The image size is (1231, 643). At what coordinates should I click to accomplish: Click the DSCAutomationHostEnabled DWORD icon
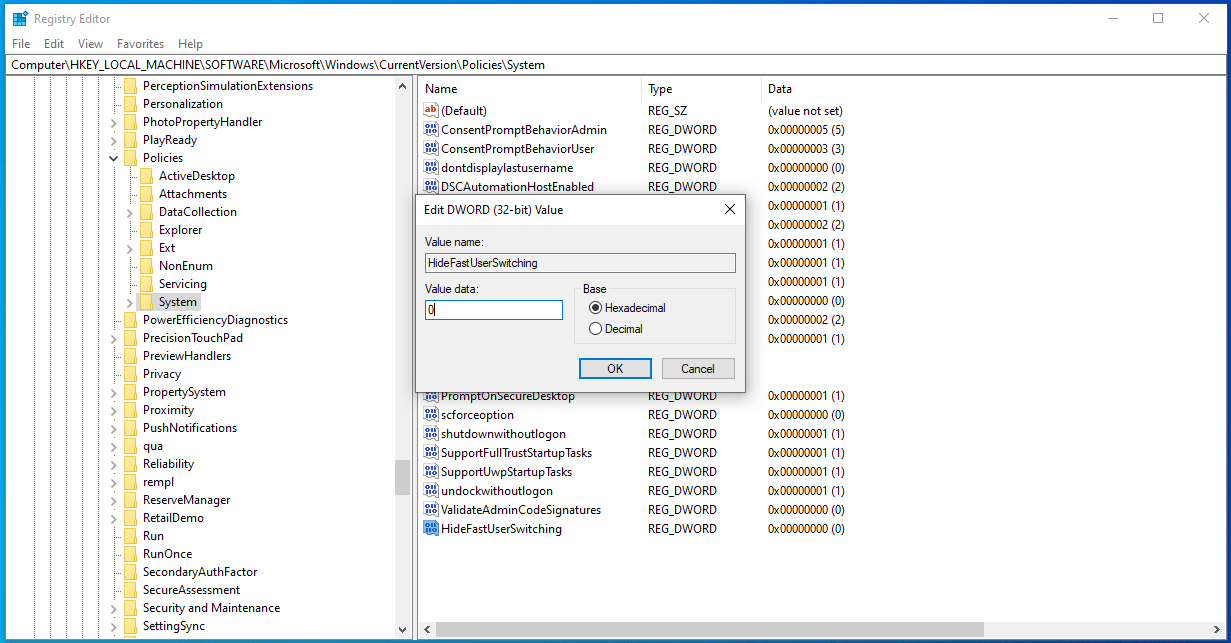[431, 187]
